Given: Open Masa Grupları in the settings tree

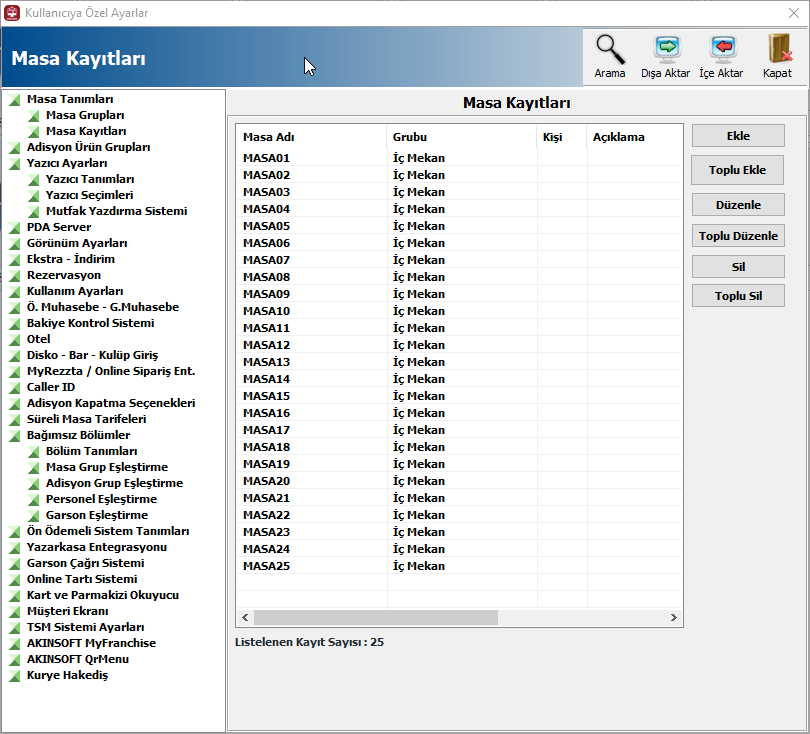Looking at the screenshot, I should (85, 115).
